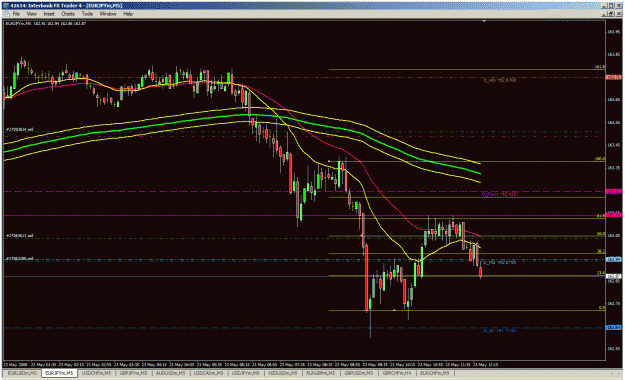Click the current price 162.87 axis tag
This screenshot has width=625, height=380.
pyautogui.click(x=613, y=276)
